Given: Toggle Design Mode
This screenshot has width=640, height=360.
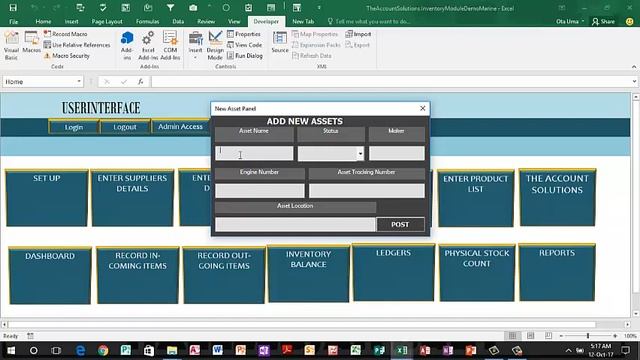Looking at the screenshot, I should 215,45.
